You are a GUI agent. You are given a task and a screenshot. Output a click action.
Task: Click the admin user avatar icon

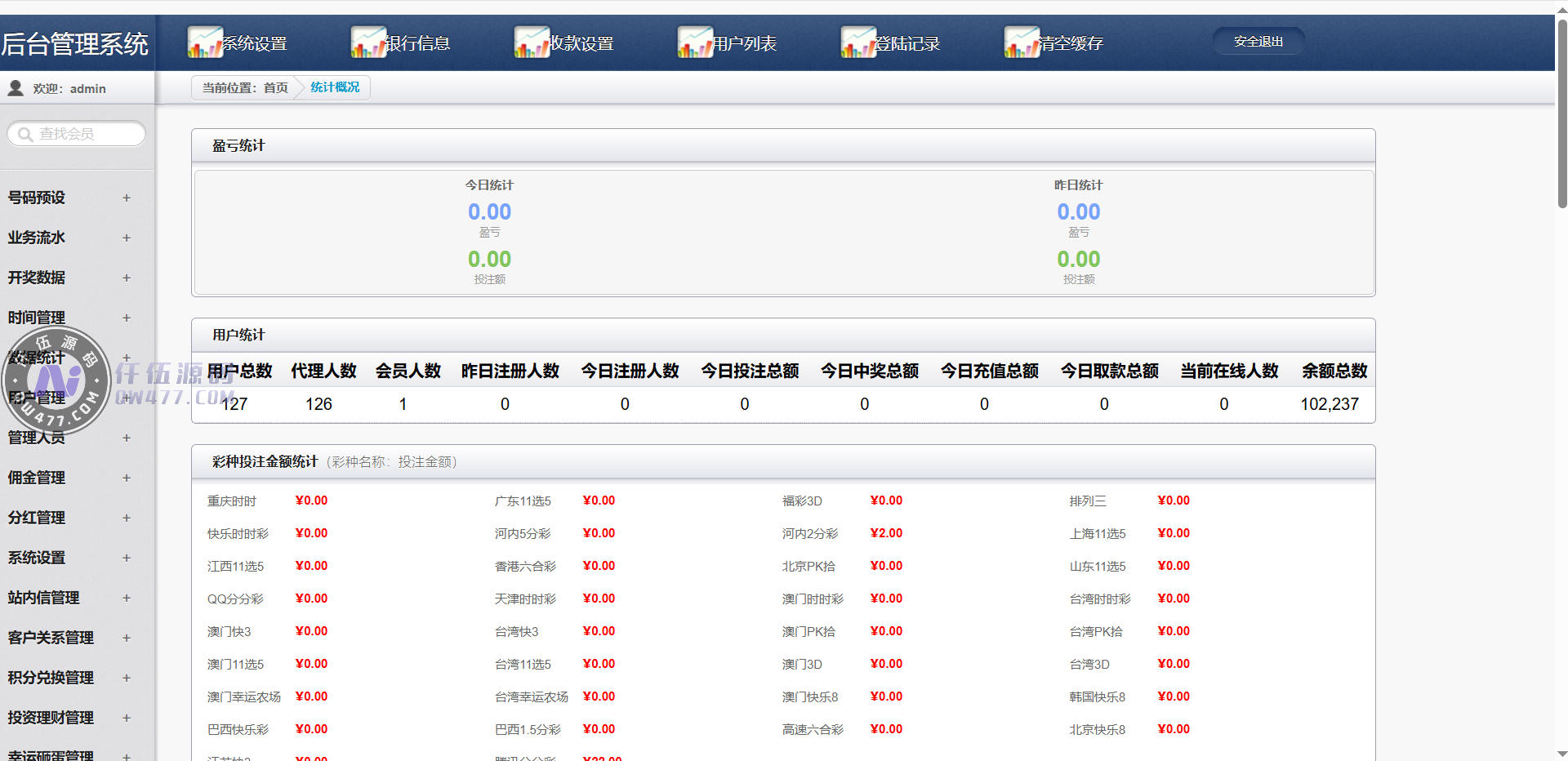pyautogui.click(x=16, y=88)
